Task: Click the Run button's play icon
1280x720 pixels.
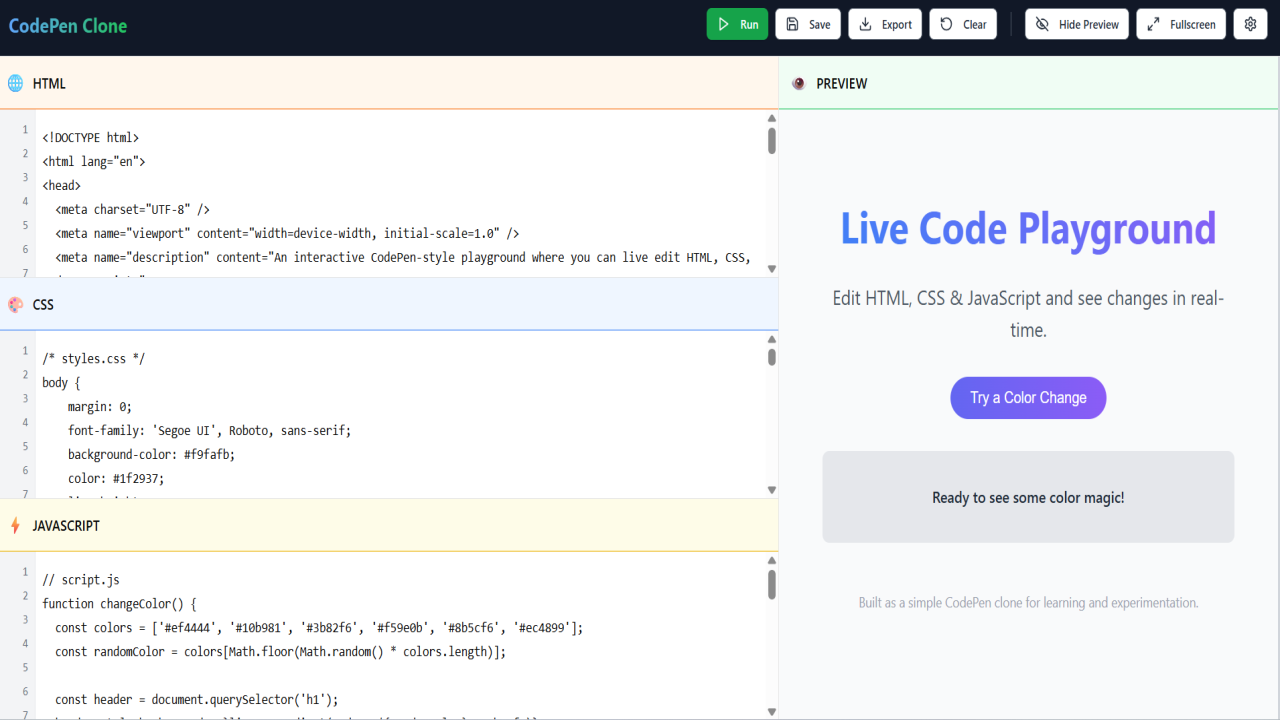Action: click(721, 23)
